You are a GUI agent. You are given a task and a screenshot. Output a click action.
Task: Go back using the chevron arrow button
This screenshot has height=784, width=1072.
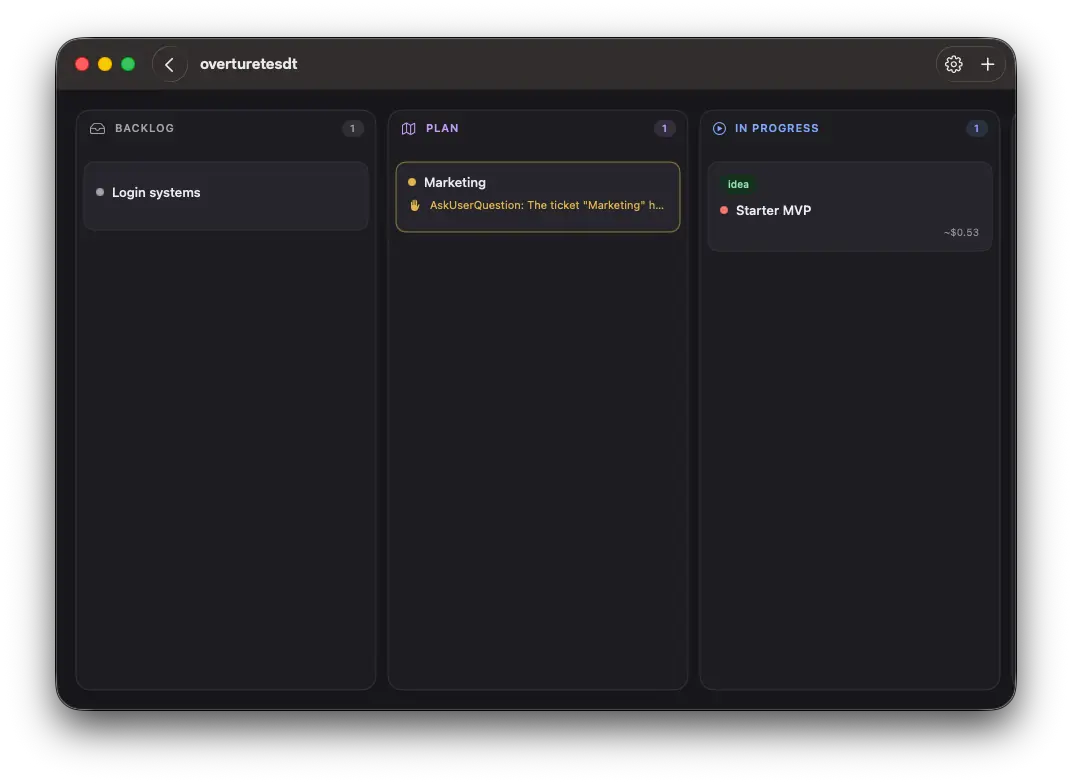(x=170, y=64)
